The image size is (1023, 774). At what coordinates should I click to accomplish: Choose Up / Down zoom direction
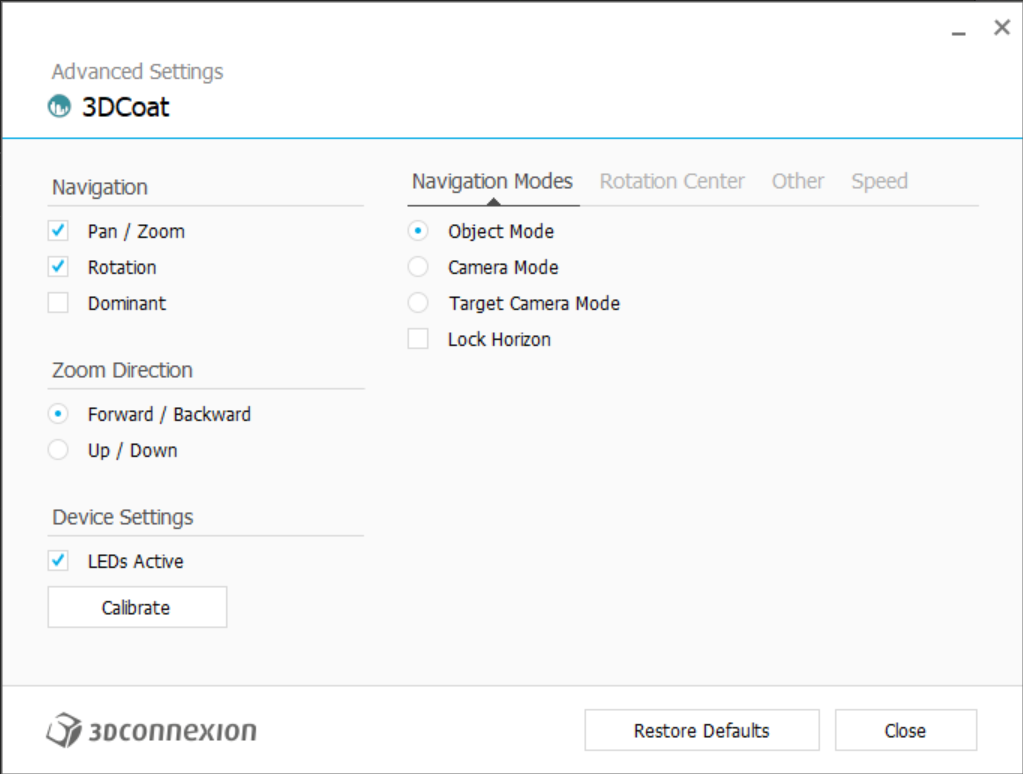click(58, 450)
